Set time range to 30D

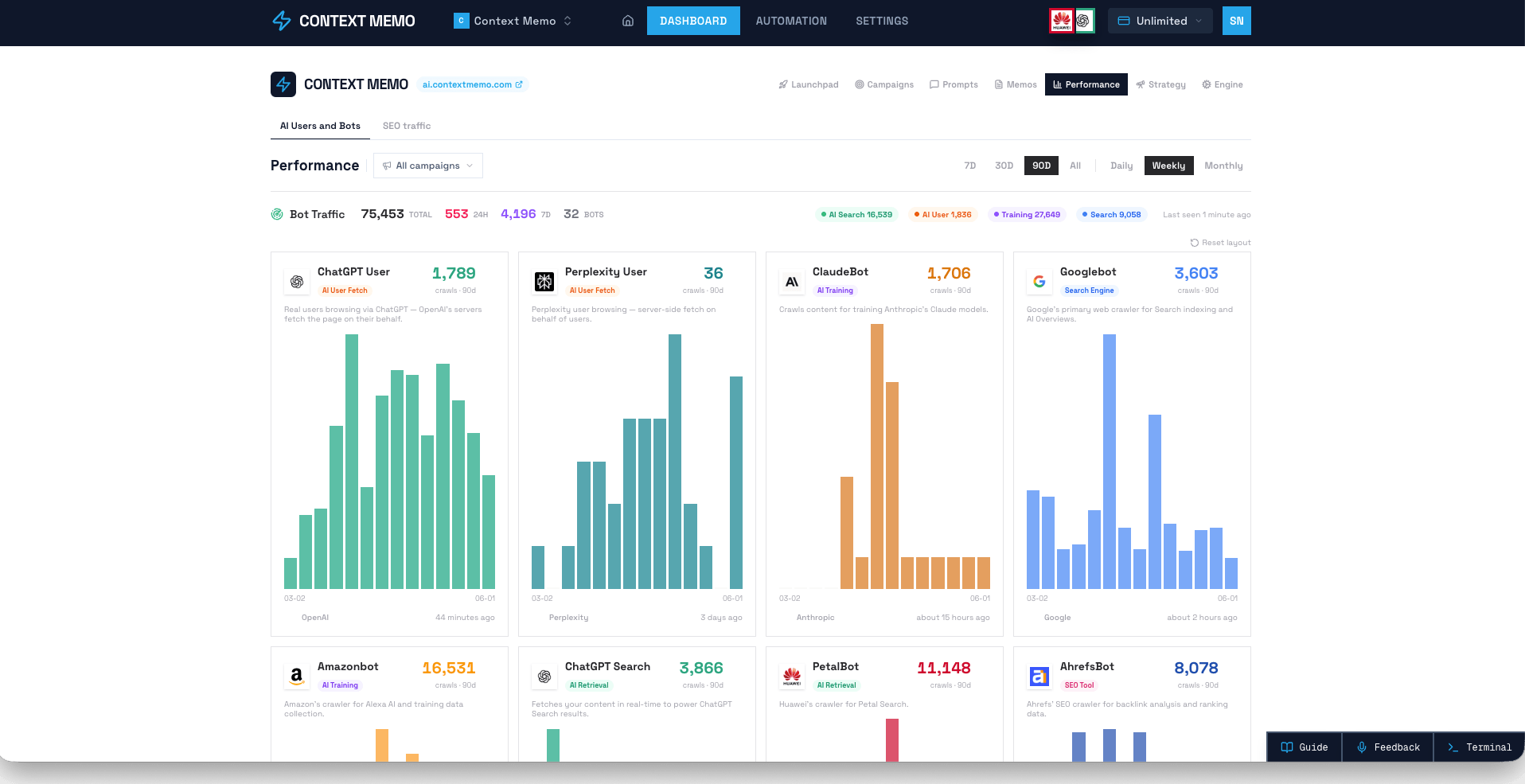pyautogui.click(x=1004, y=166)
